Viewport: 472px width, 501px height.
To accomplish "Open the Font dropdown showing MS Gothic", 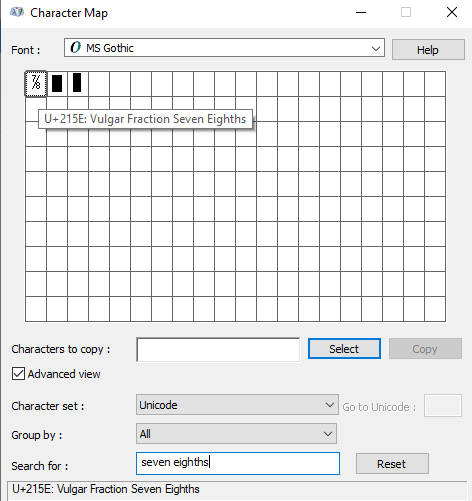I will [224, 48].
